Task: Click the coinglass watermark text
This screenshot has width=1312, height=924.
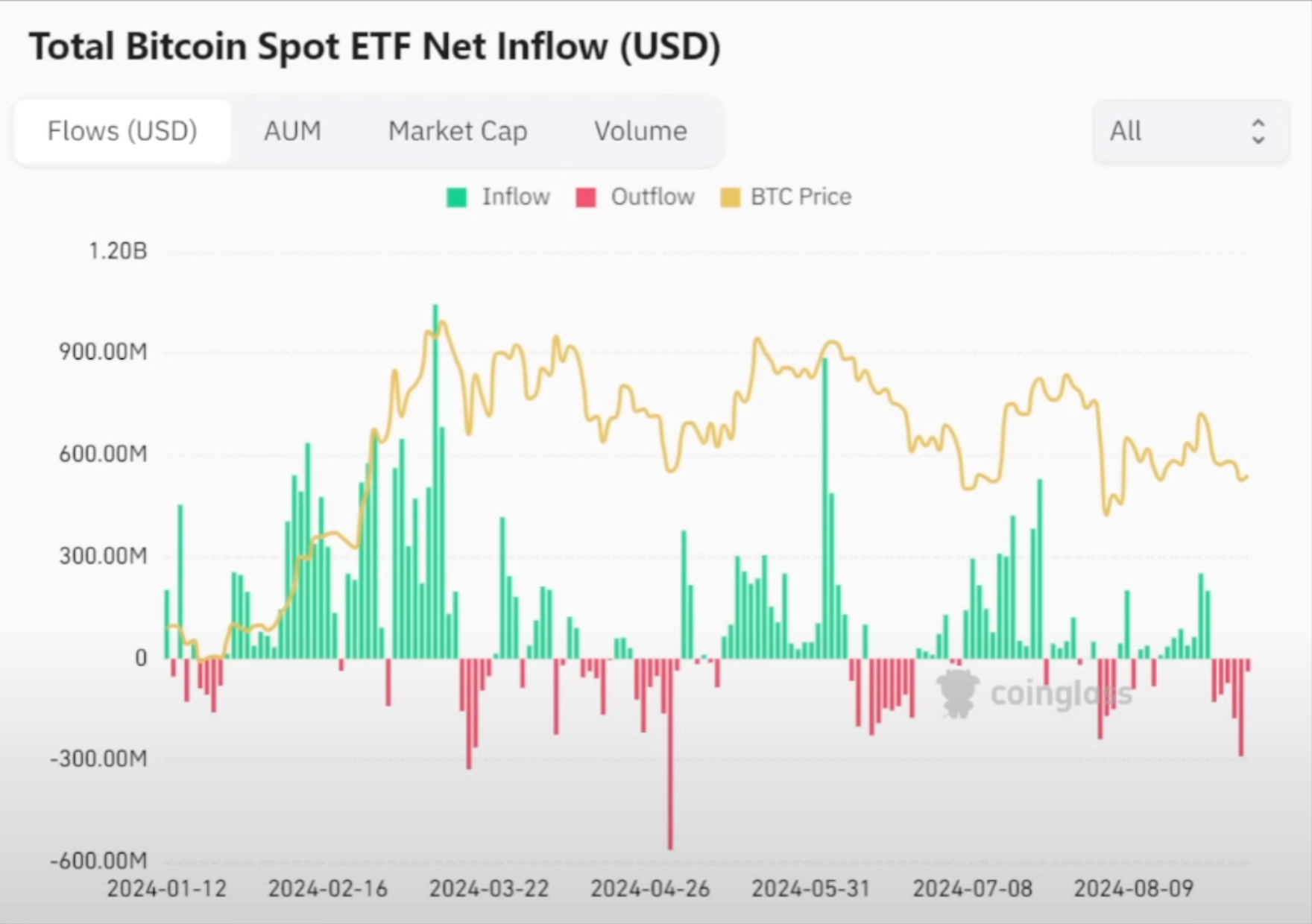Action: pos(1061,694)
